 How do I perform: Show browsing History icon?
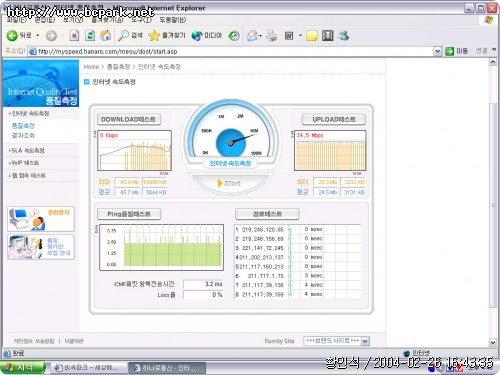(x=234, y=36)
